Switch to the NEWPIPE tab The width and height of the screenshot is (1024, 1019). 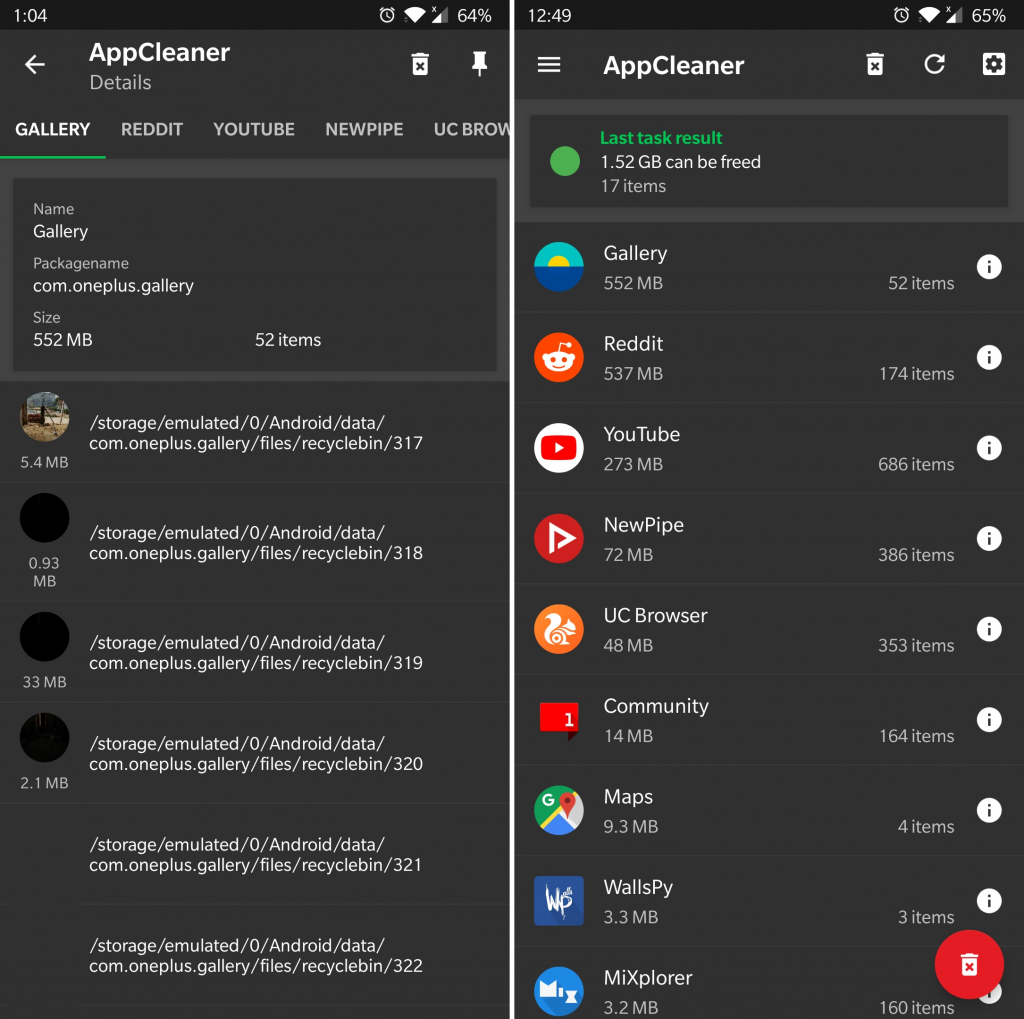364,129
